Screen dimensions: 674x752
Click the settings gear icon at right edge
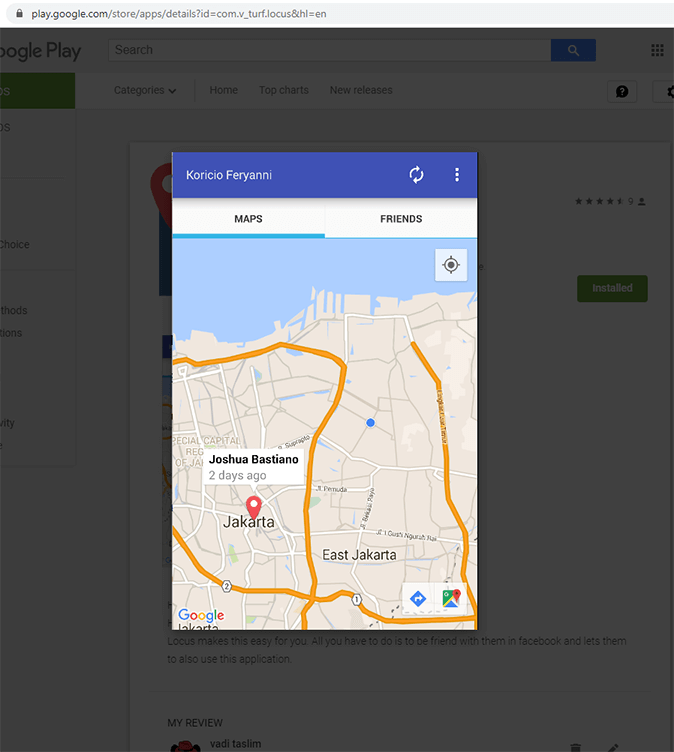pos(669,91)
